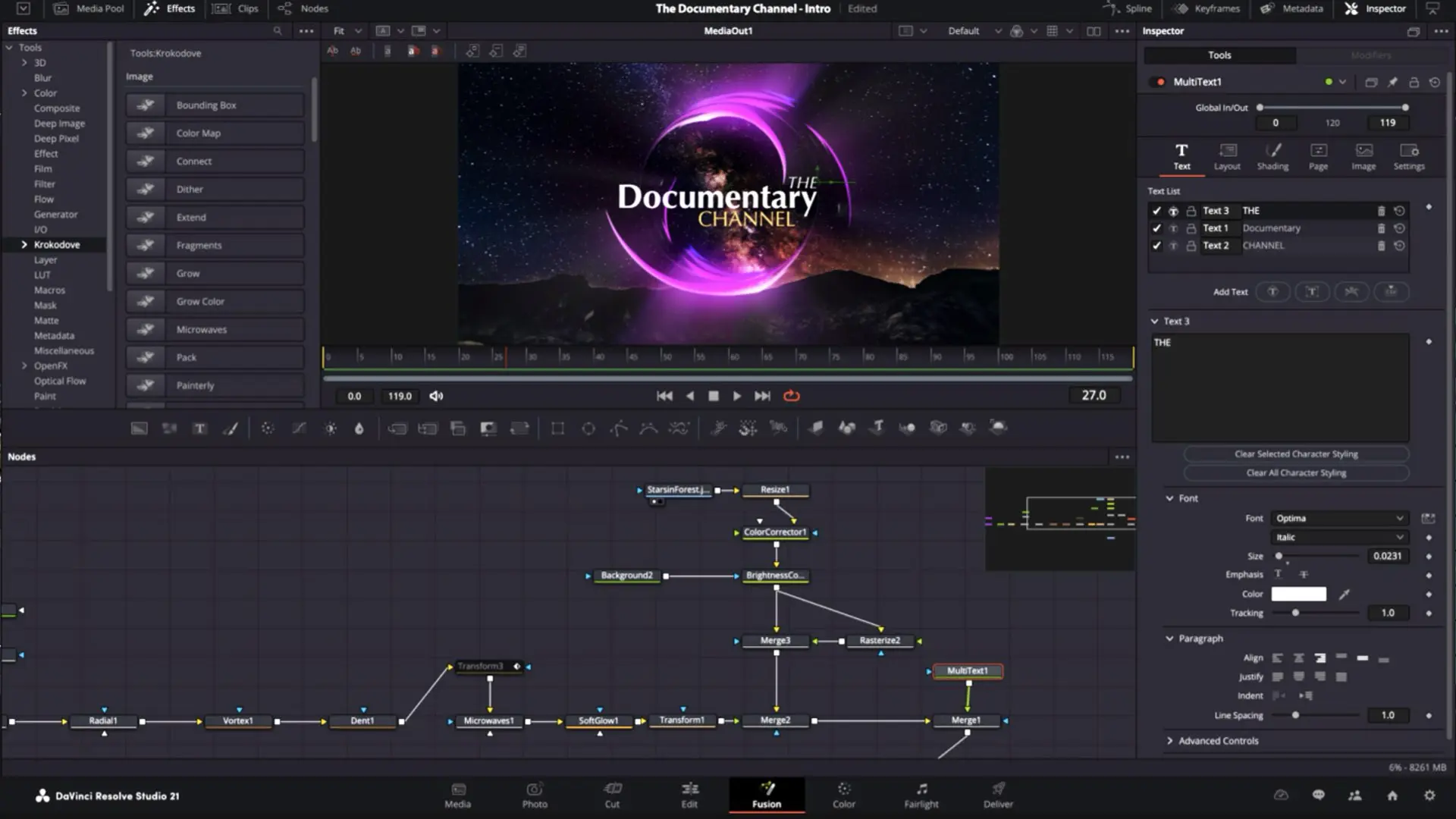Screen dimensions: 1456x819
Task: Open the Clips panel
Action: (x=236, y=8)
